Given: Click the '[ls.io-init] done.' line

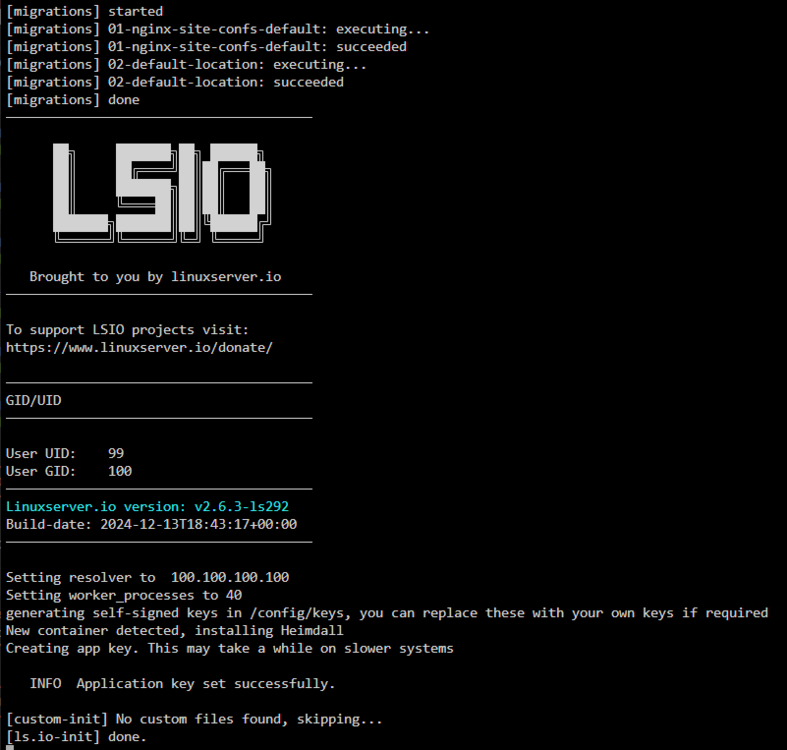Looking at the screenshot, I should tap(76, 737).
